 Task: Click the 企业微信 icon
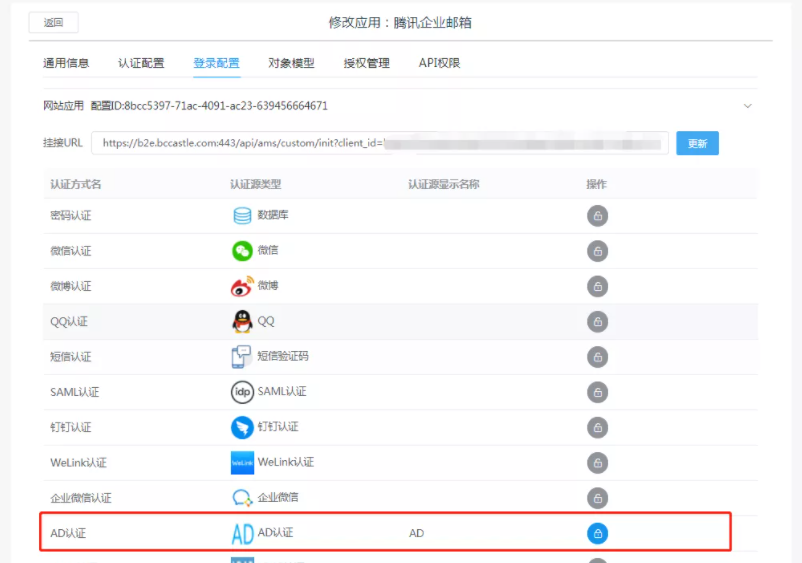(x=242, y=498)
